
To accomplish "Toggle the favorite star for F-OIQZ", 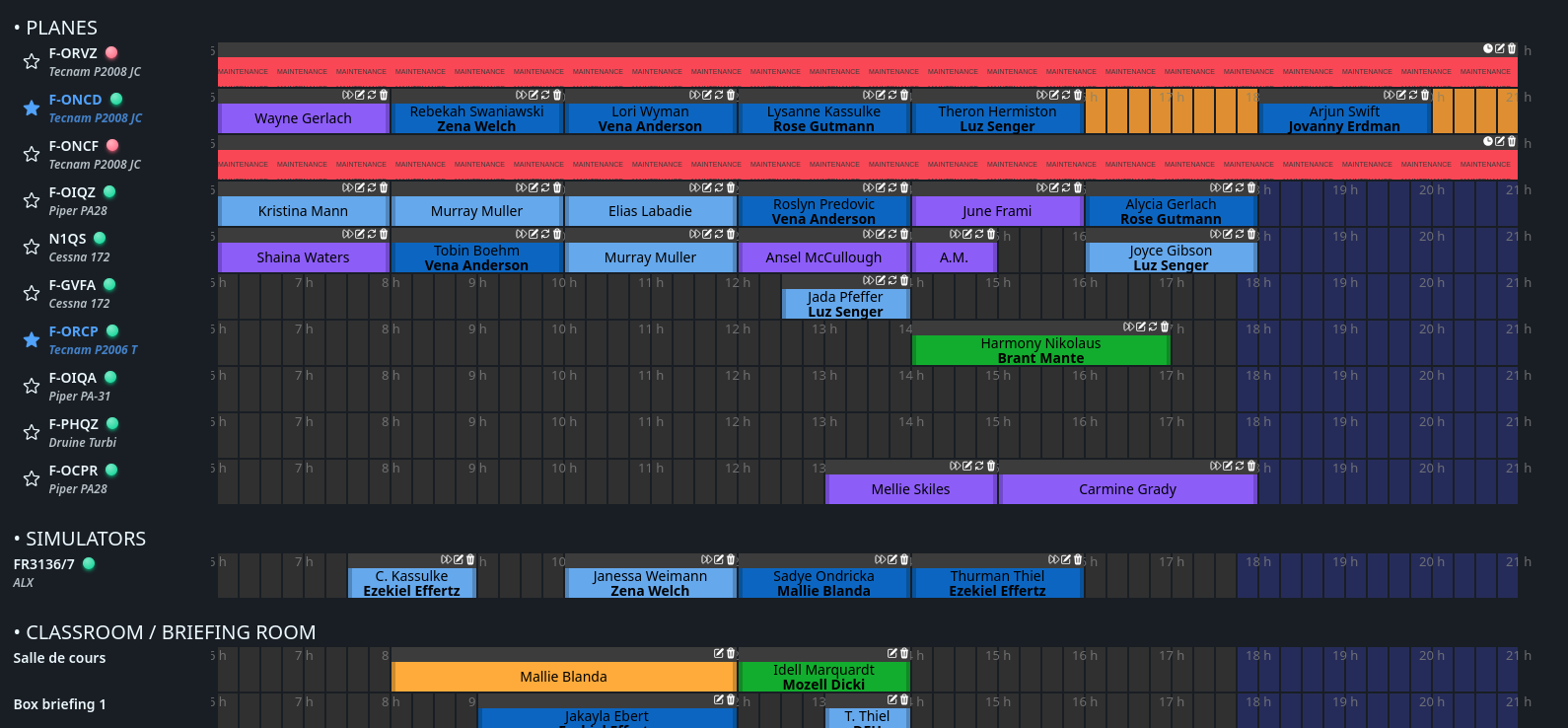I will click(x=32, y=201).
